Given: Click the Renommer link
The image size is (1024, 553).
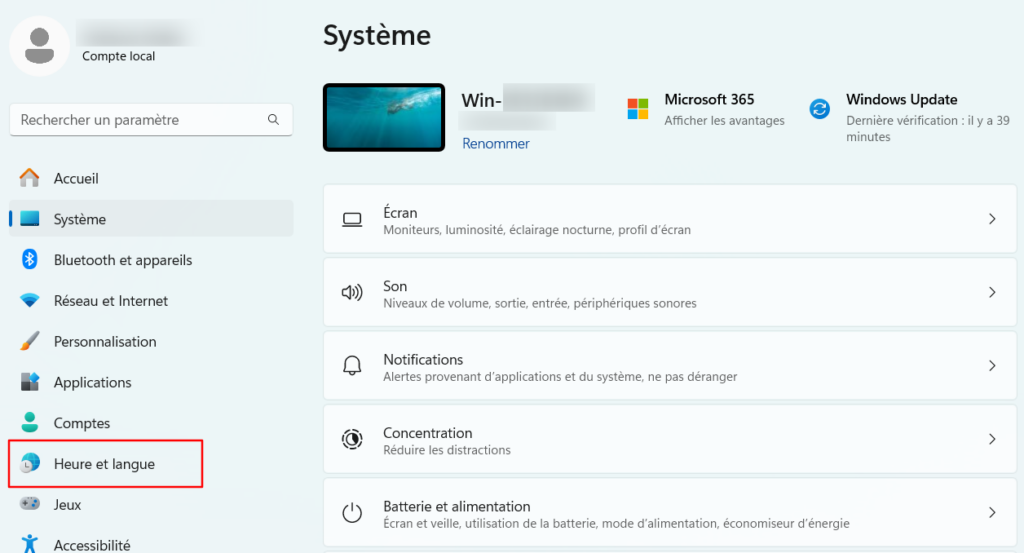Looking at the screenshot, I should (x=496, y=144).
